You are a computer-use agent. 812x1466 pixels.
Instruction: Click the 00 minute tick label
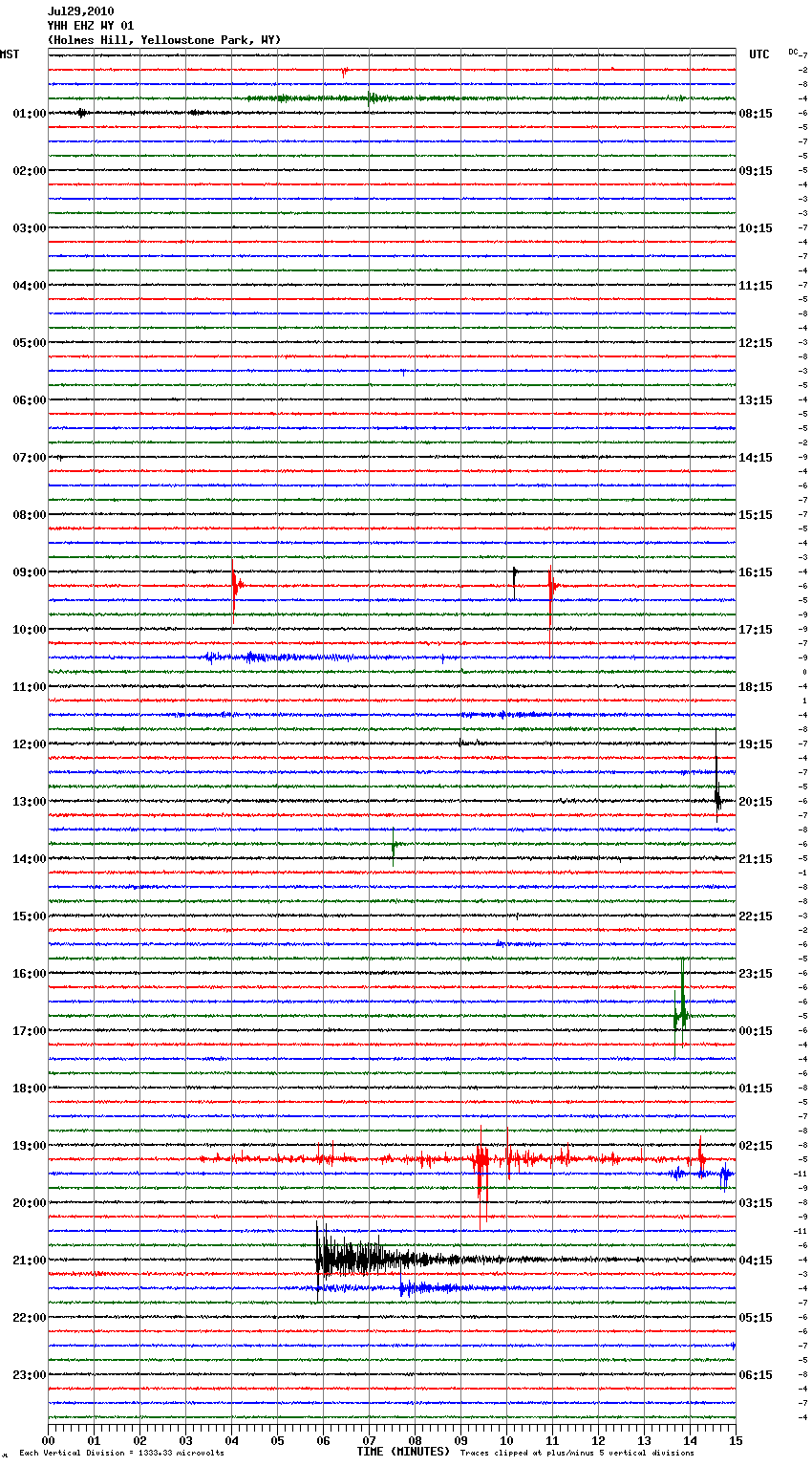tap(48, 1440)
